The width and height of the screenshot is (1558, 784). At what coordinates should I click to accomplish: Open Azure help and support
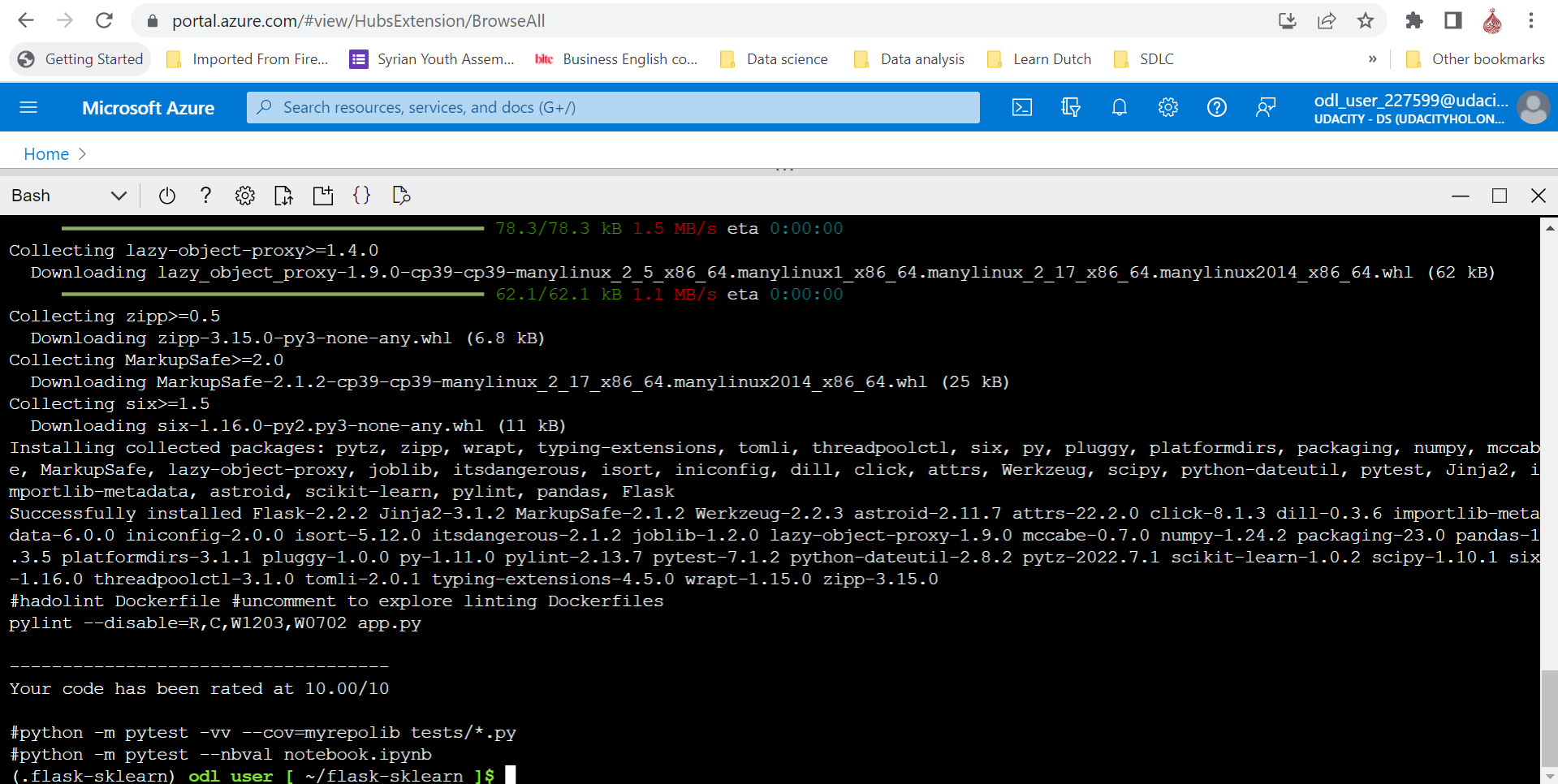(x=1217, y=107)
